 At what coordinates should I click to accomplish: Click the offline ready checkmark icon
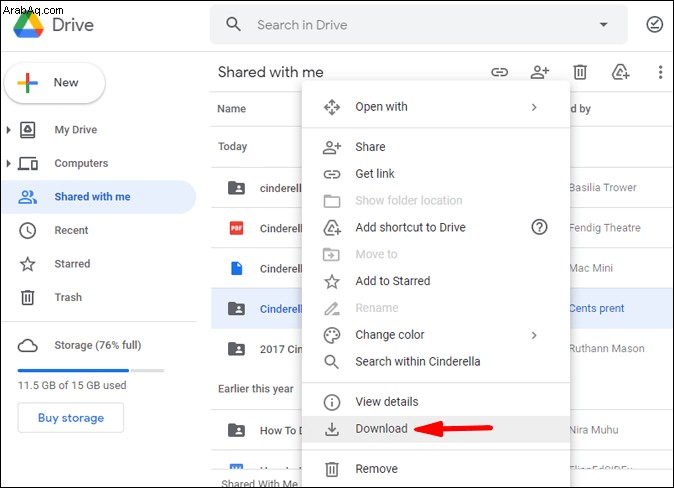tap(654, 25)
